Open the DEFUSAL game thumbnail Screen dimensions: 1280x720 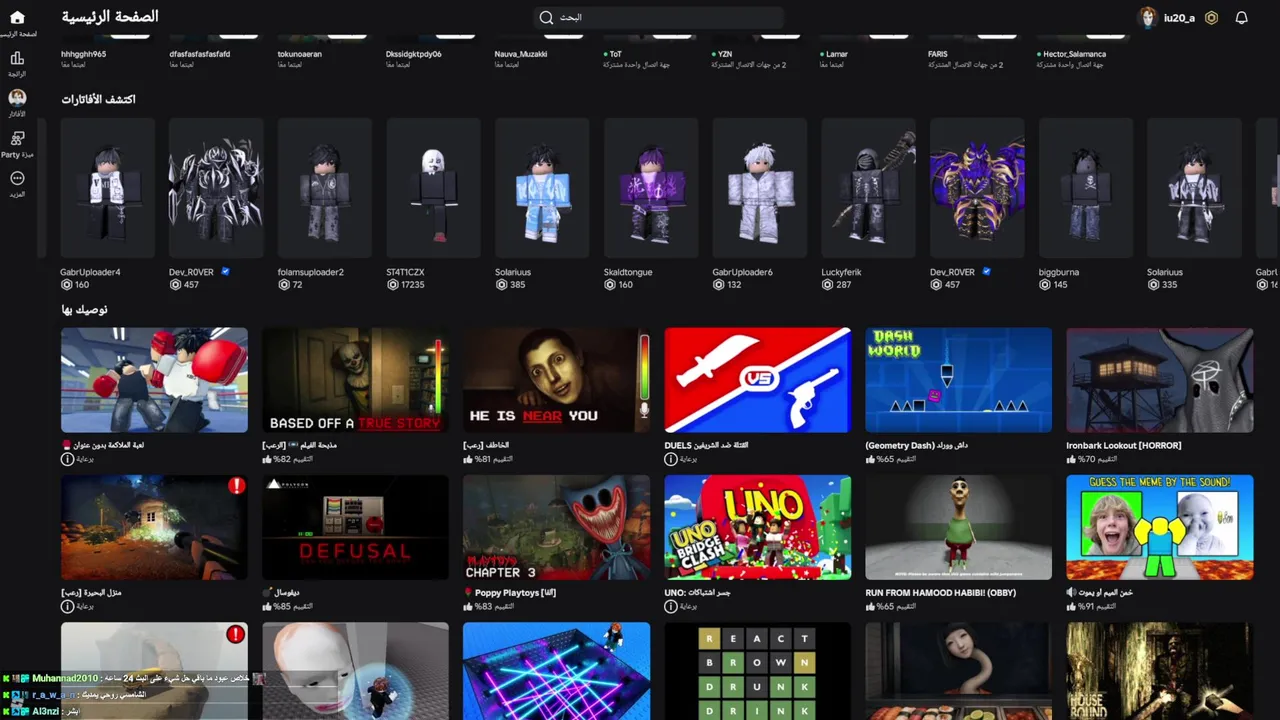[355, 527]
